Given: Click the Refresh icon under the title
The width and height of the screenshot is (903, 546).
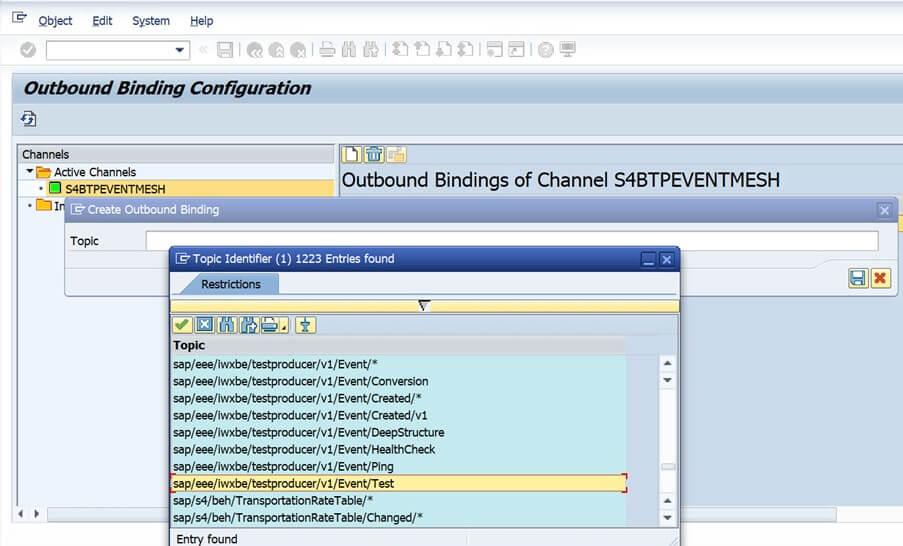Looking at the screenshot, I should pos(28,119).
